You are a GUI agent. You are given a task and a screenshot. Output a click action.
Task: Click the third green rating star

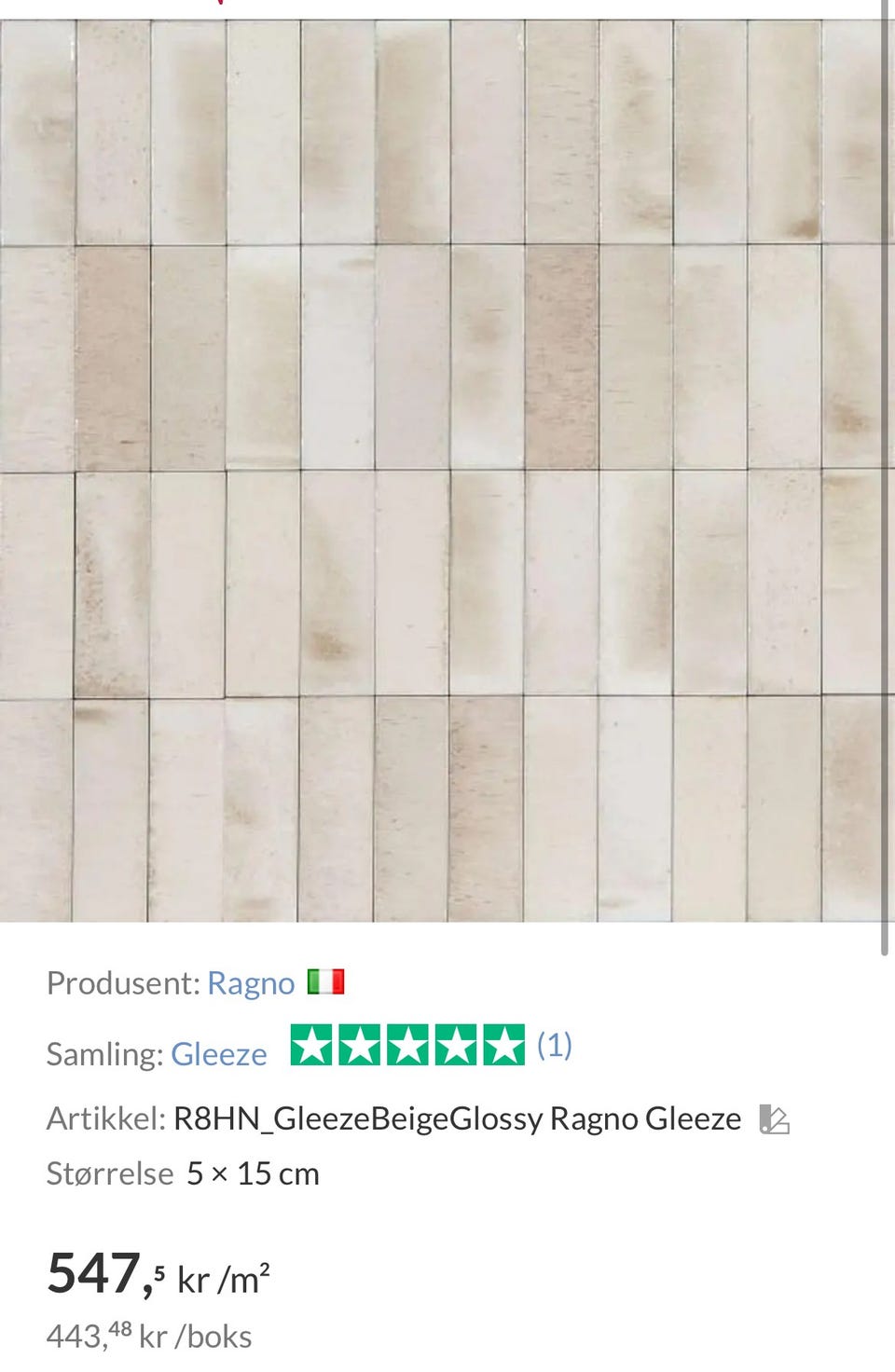click(x=407, y=1045)
